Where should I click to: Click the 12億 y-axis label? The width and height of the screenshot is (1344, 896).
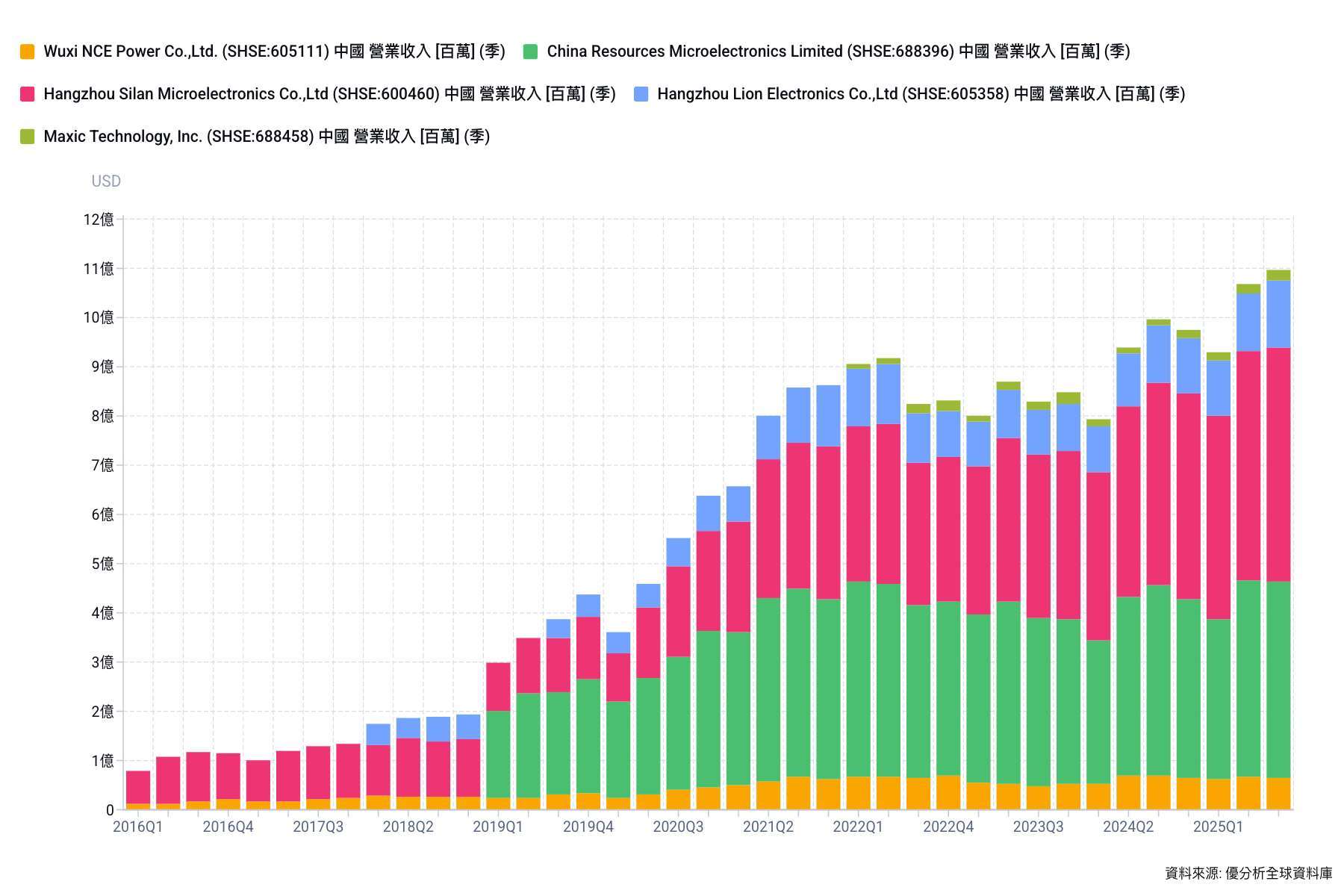pyautogui.click(x=99, y=220)
